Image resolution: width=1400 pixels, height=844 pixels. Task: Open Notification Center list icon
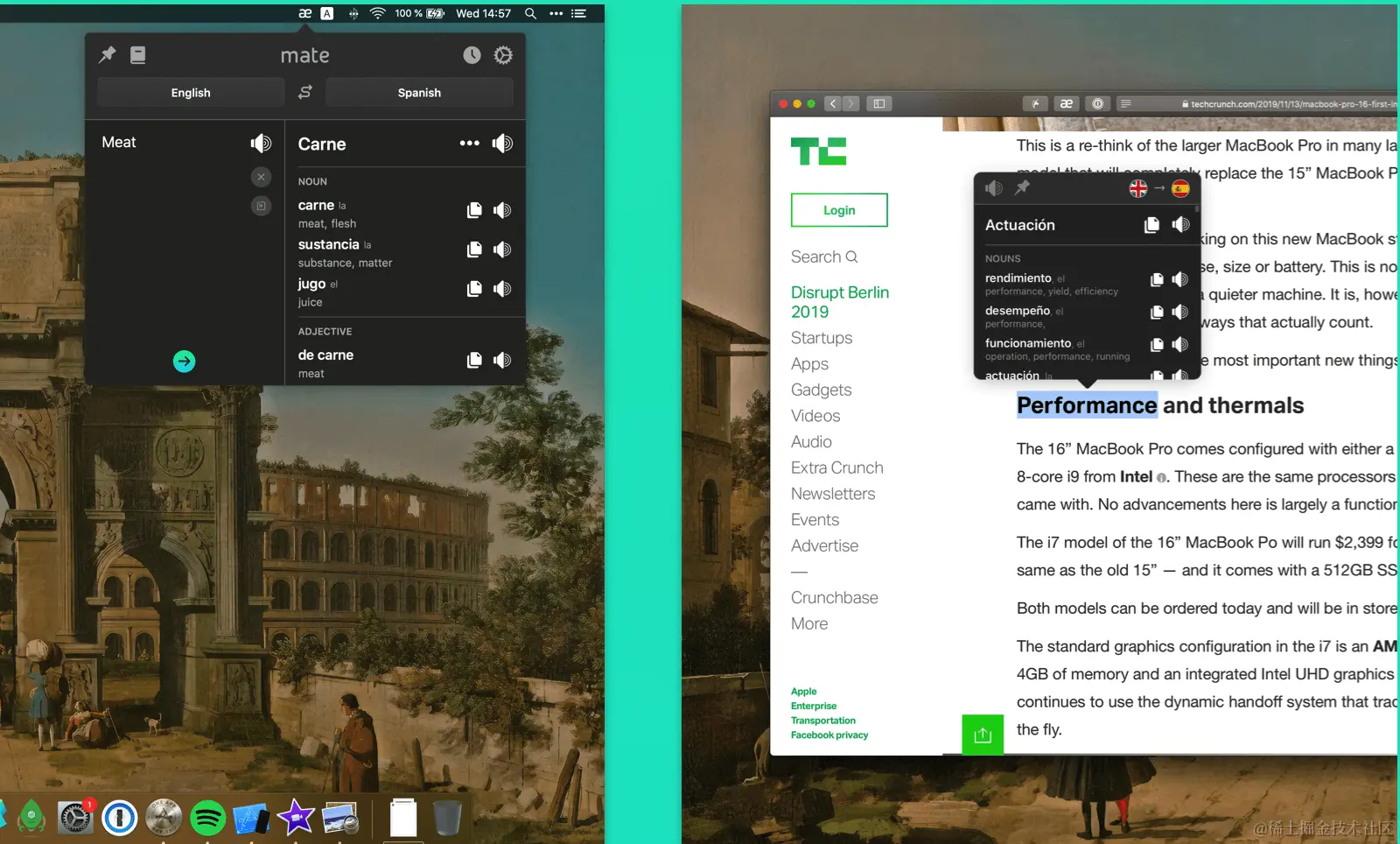point(578,13)
